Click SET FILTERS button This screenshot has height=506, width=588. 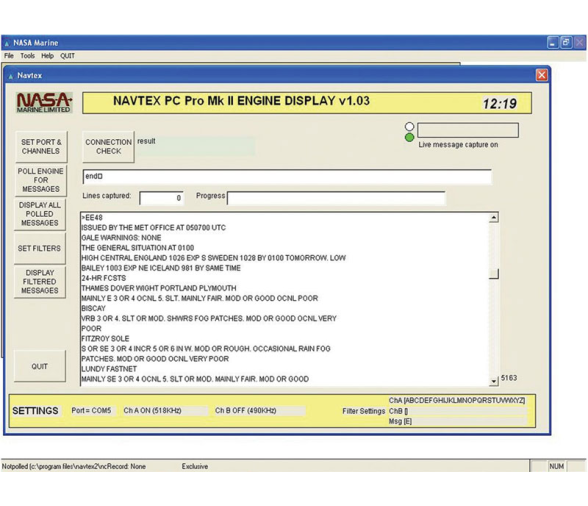pyautogui.click(x=39, y=248)
